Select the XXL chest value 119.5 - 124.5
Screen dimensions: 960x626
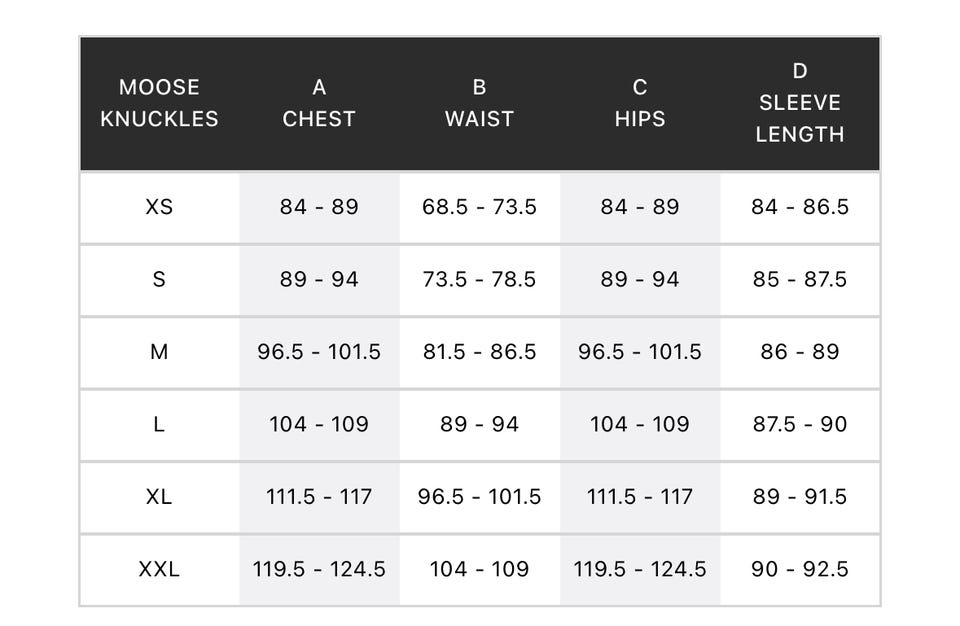coord(319,569)
